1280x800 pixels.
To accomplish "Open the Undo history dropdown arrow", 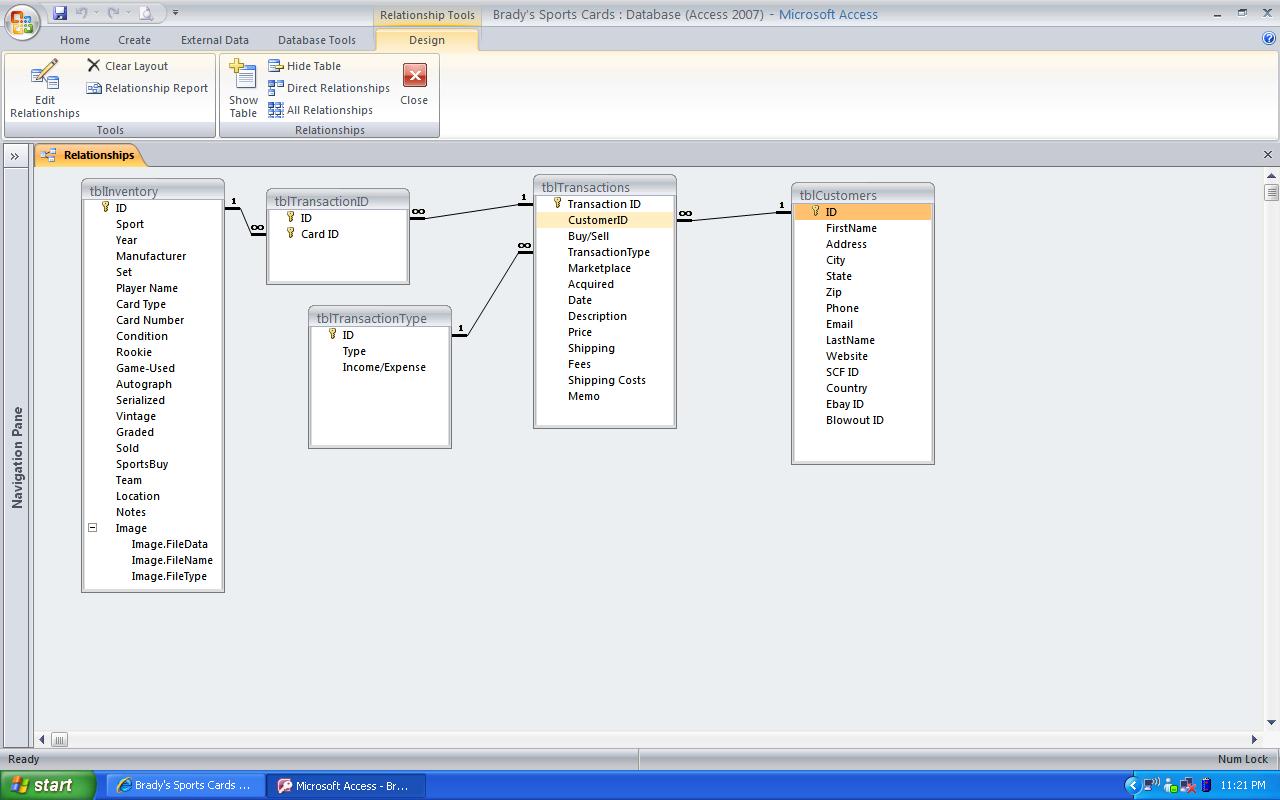I will 97,13.
